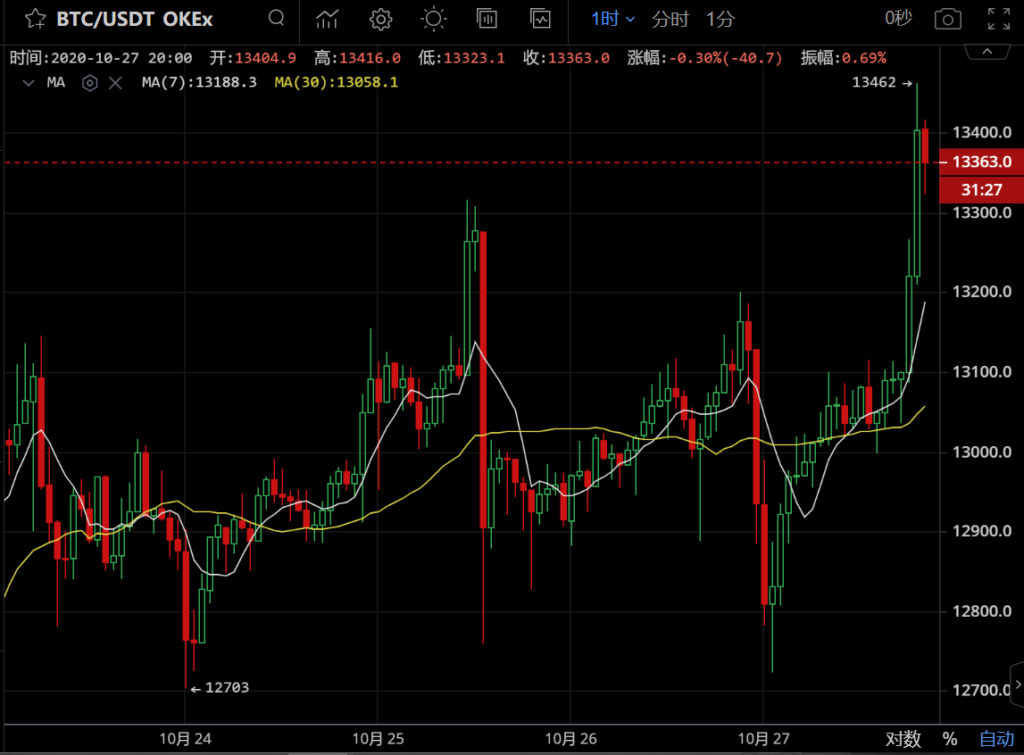Open chart settings gear
The image size is (1024, 755).
(381, 19)
